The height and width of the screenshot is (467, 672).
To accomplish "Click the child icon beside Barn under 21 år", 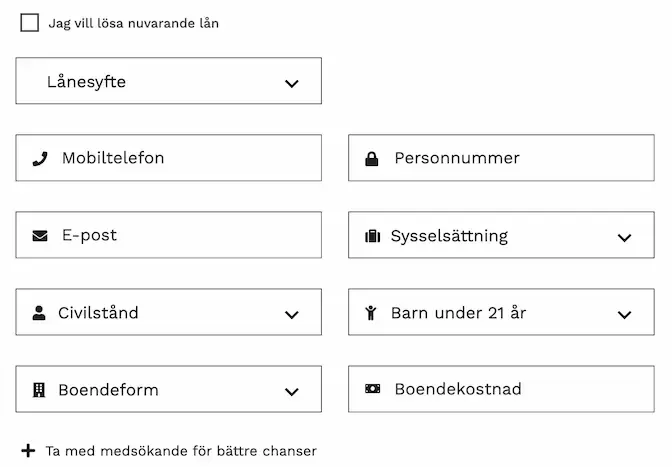I will click(371, 313).
